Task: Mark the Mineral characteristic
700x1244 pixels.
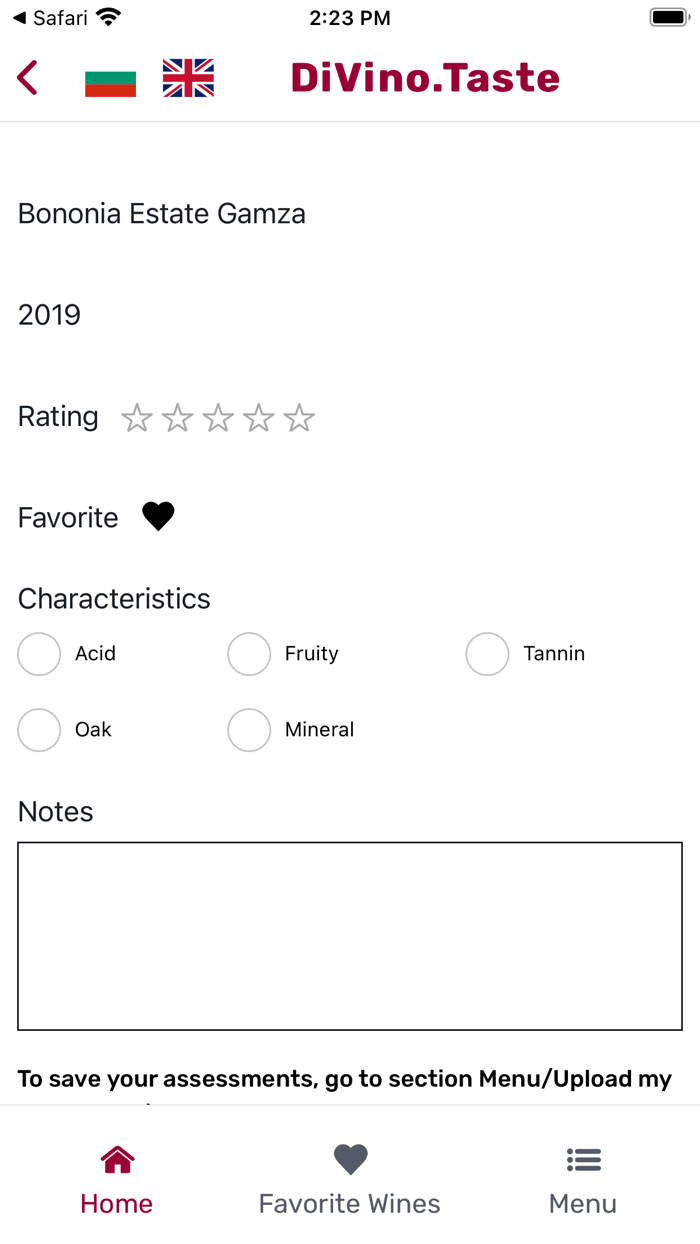Action: coord(249,730)
